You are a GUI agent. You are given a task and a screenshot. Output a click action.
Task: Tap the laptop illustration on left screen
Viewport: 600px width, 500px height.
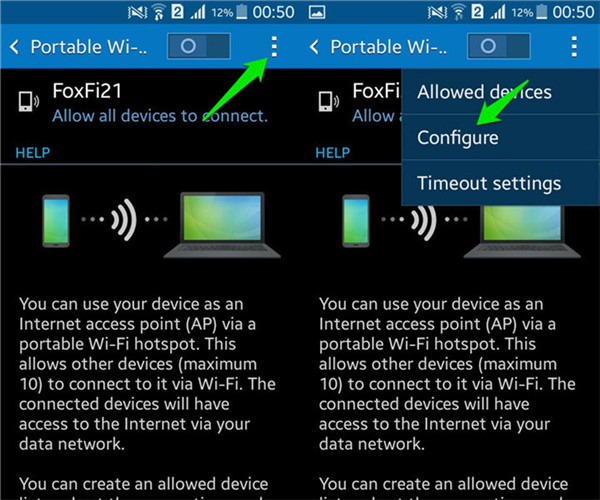point(222,225)
